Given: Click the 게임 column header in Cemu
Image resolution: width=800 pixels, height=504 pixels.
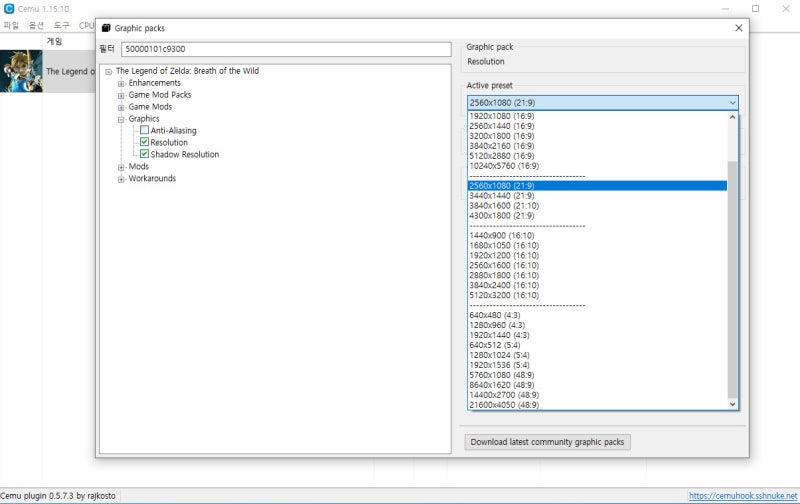Looking at the screenshot, I should (x=54, y=41).
